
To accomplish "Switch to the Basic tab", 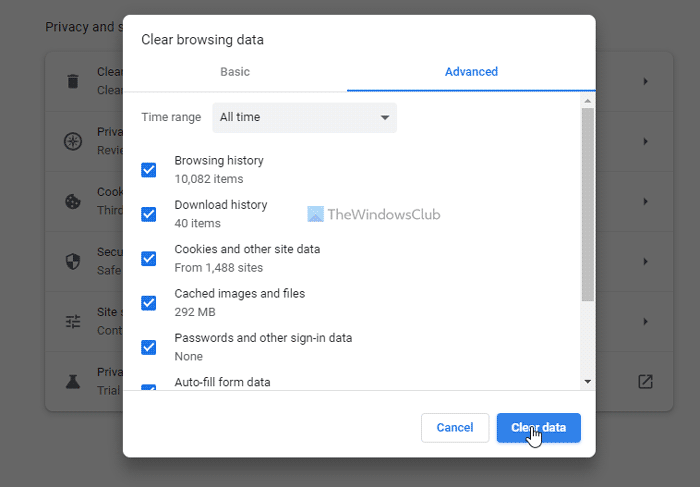I will (x=235, y=72).
